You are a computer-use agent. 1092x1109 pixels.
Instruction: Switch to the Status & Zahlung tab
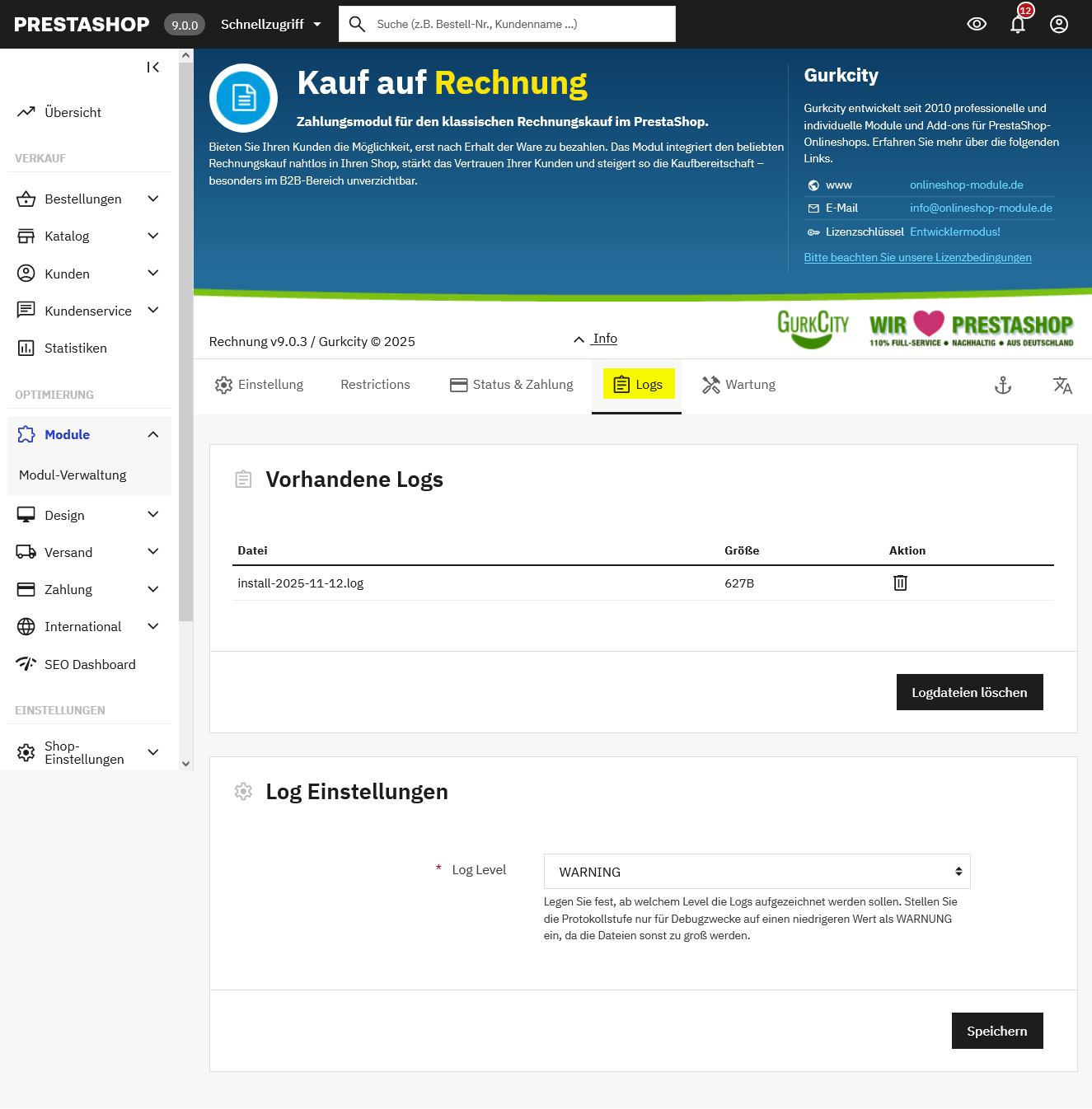click(512, 385)
